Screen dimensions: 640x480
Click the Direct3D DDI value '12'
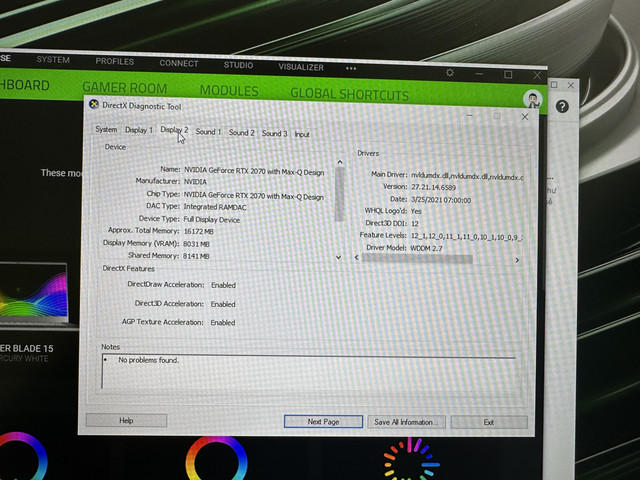(415, 224)
